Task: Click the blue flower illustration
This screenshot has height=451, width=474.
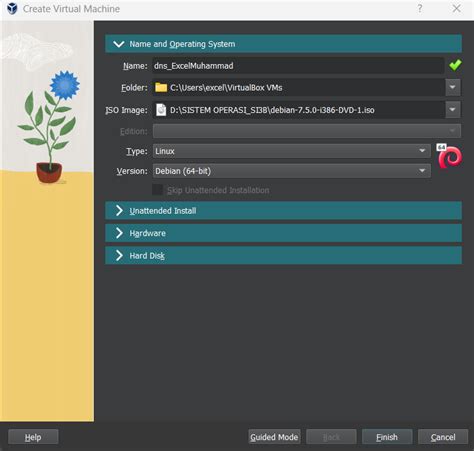Action: 65,85
